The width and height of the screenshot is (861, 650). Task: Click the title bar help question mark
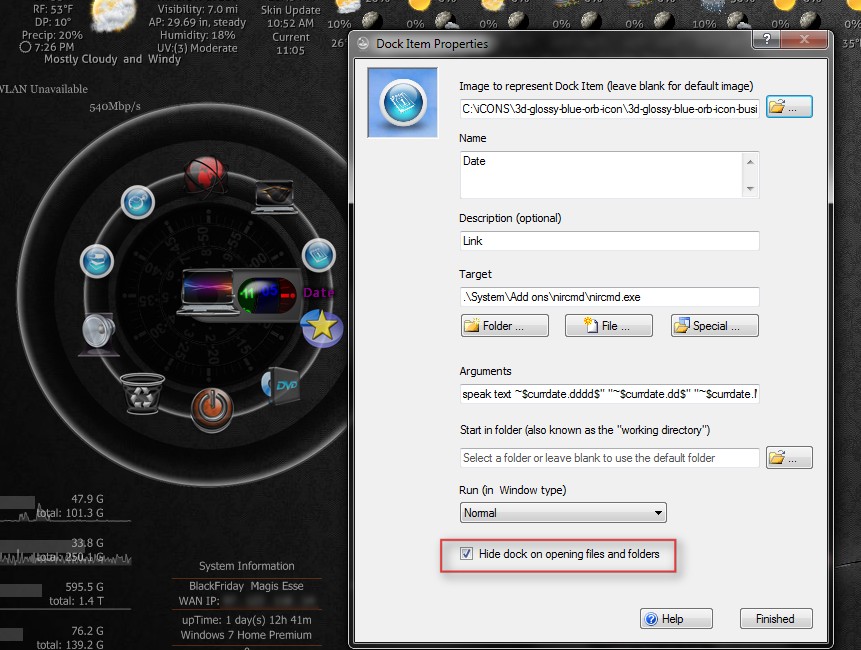[766, 41]
